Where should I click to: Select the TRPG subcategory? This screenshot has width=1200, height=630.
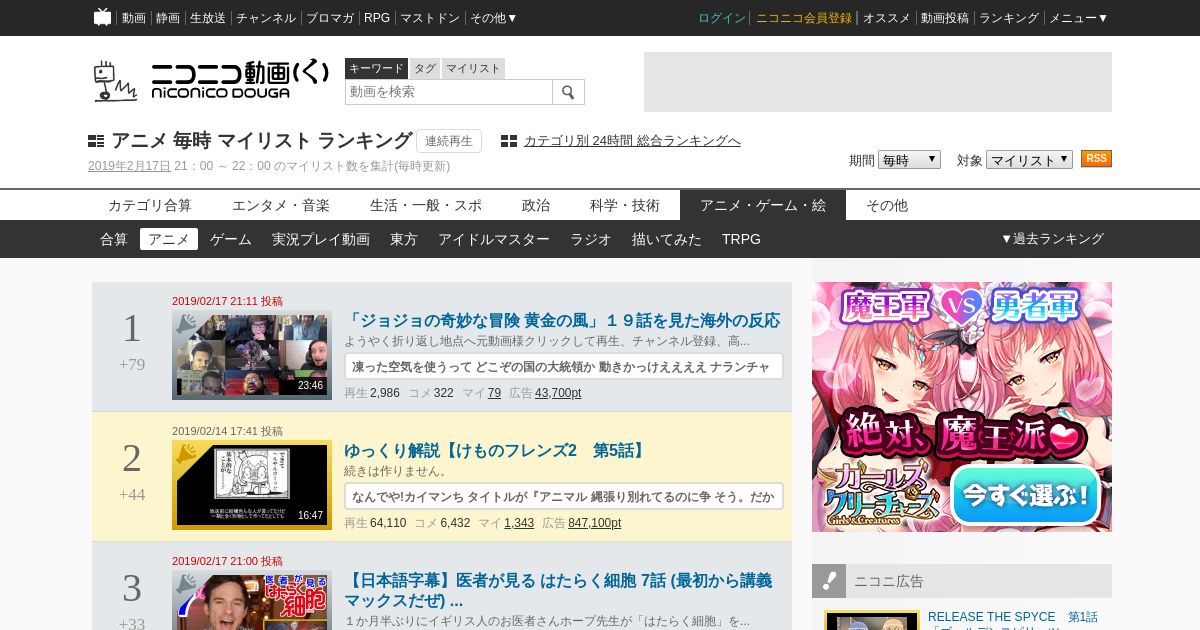click(741, 239)
